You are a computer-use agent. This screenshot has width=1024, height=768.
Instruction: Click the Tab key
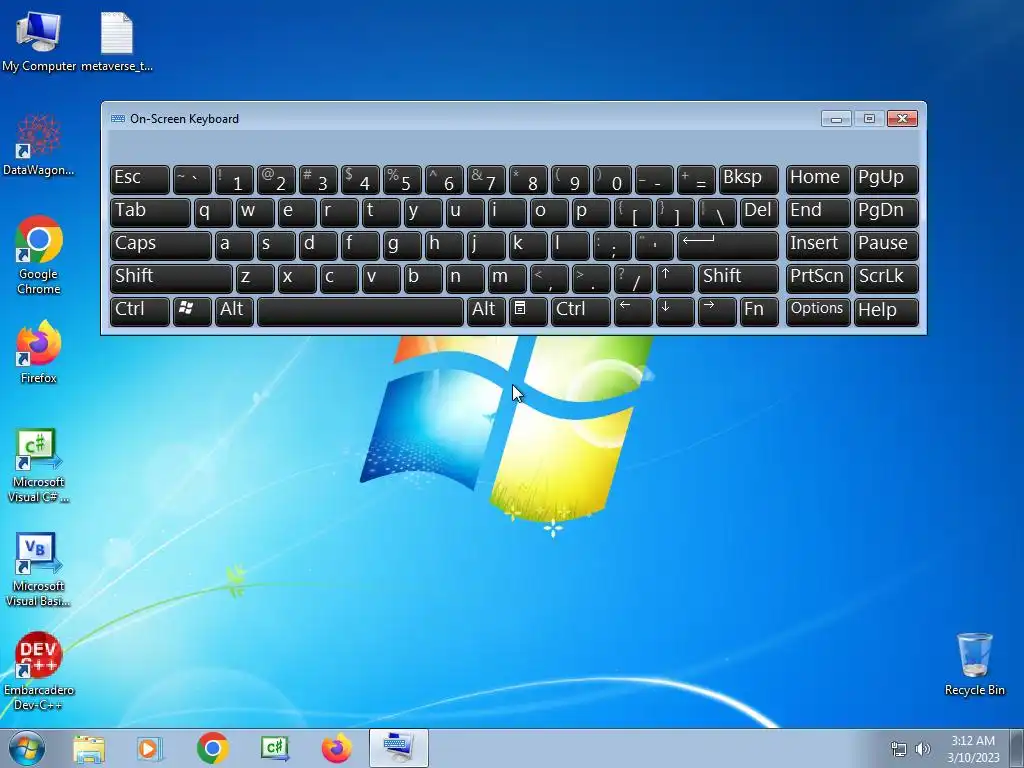click(150, 212)
